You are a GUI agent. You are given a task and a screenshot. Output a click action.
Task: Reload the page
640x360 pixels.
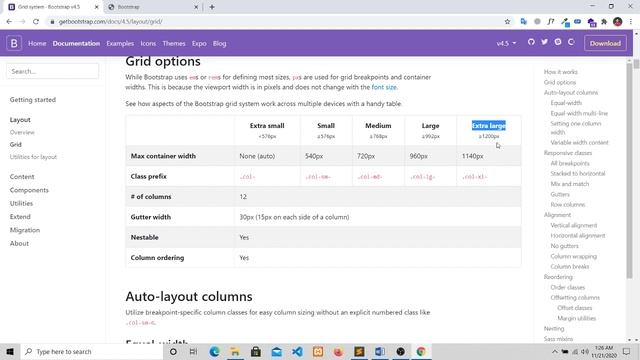(x=36, y=22)
